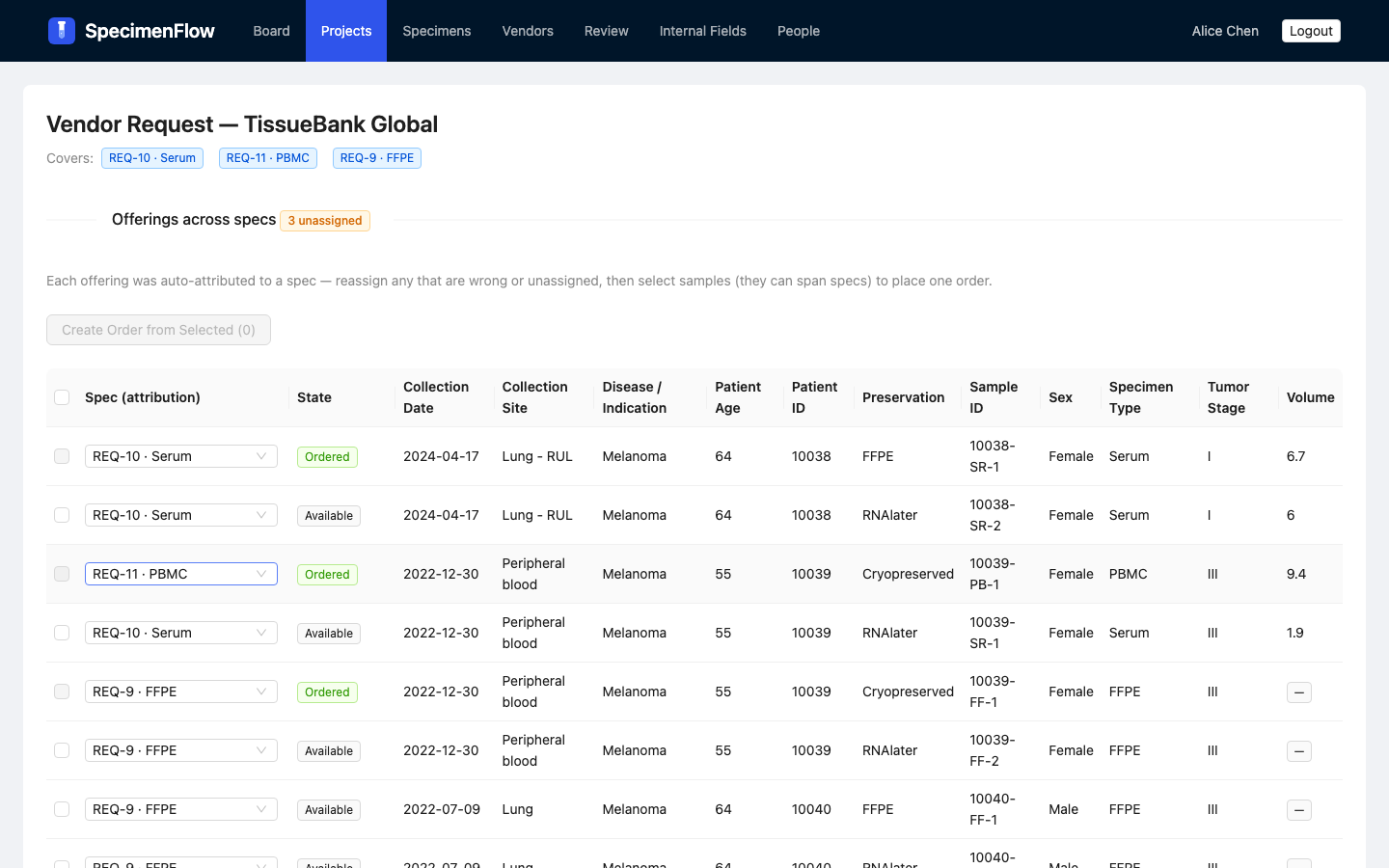Click the Volume column header
This screenshot has width=1389, height=868.
click(x=1310, y=397)
